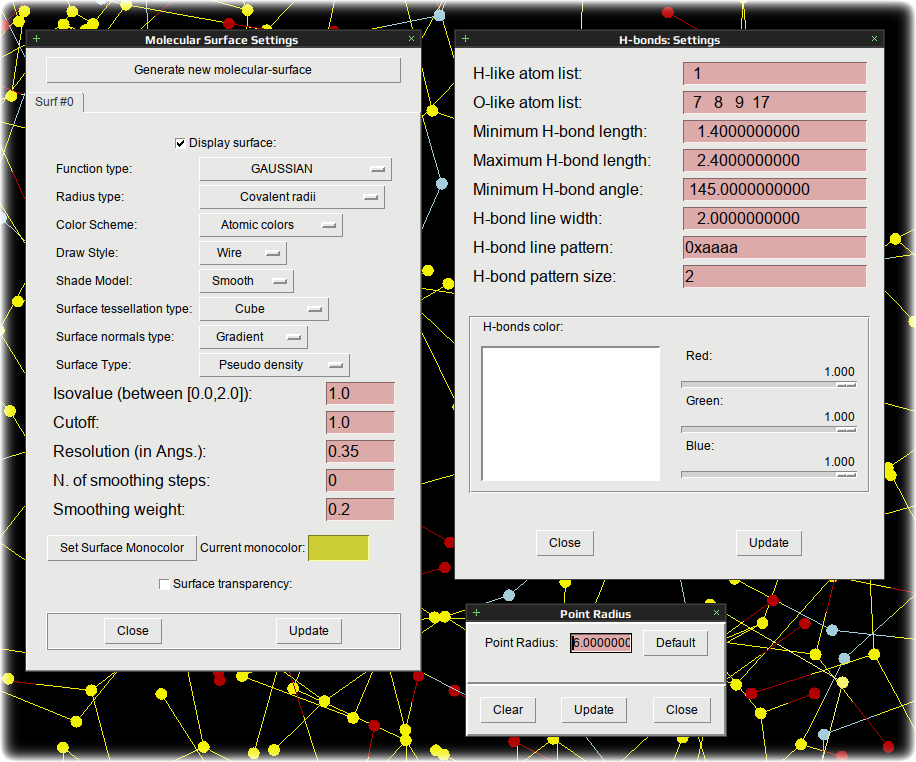916x762 pixels.
Task: Open the Color Scheme Atomic colors dropdown
Action: pyautogui.click(x=271, y=225)
